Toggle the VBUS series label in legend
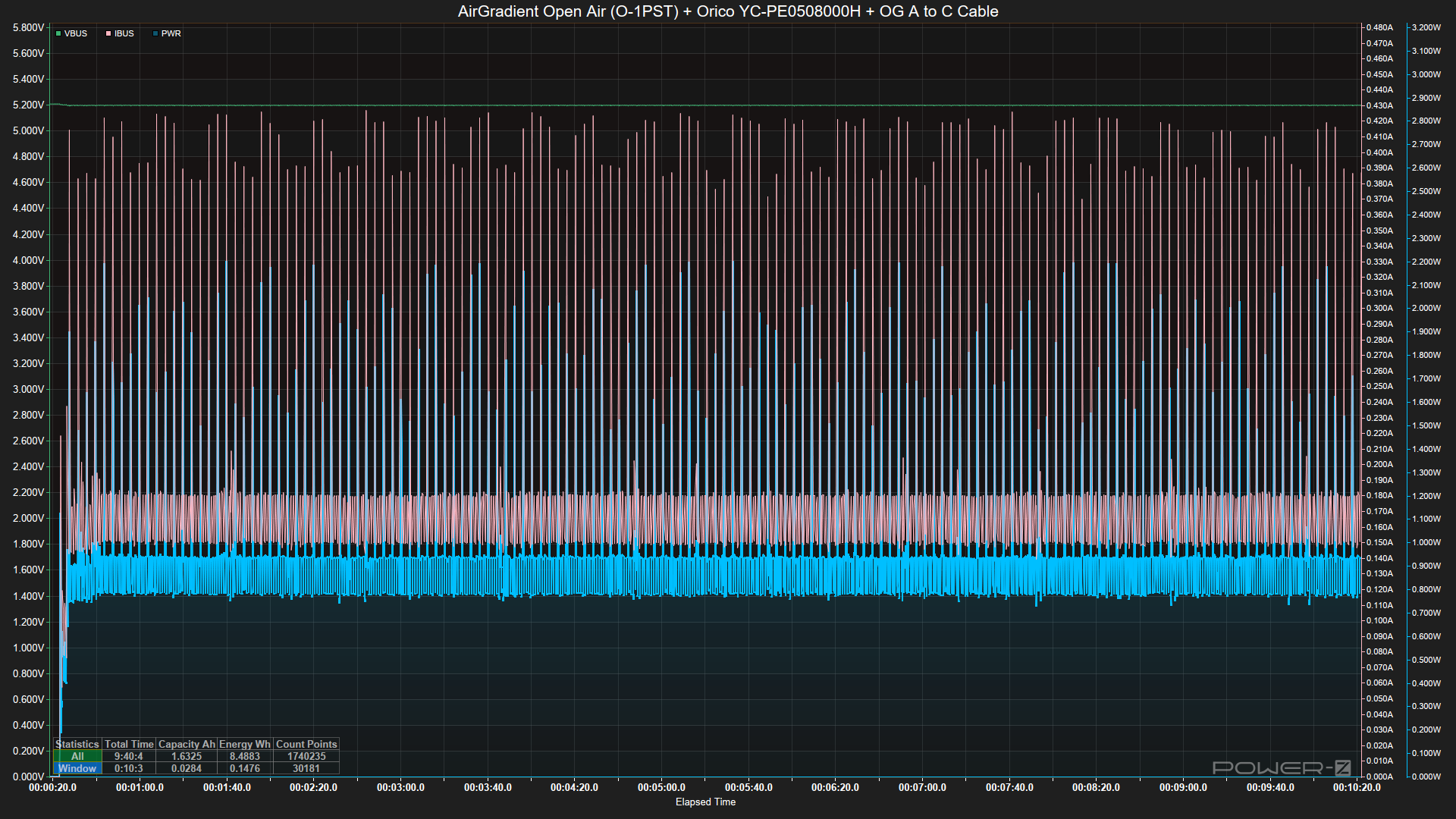Viewport: 1456px width, 819px height. [76, 33]
